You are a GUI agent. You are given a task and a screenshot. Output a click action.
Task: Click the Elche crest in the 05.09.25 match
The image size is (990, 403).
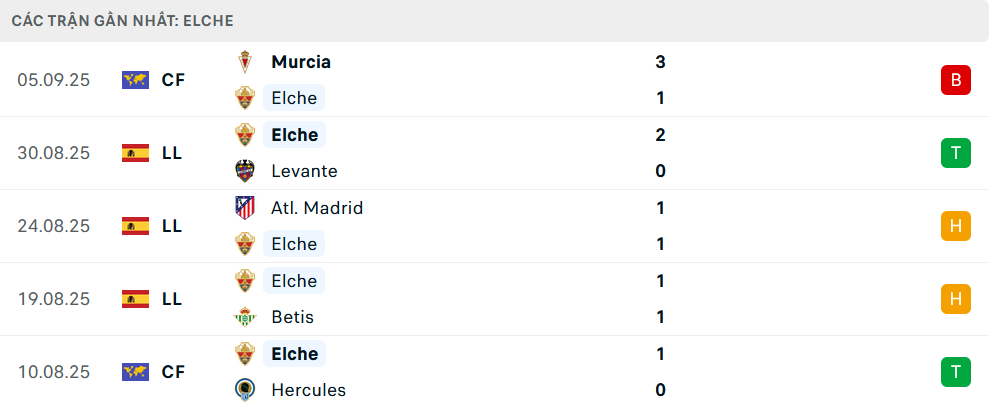pyautogui.click(x=245, y=98)
